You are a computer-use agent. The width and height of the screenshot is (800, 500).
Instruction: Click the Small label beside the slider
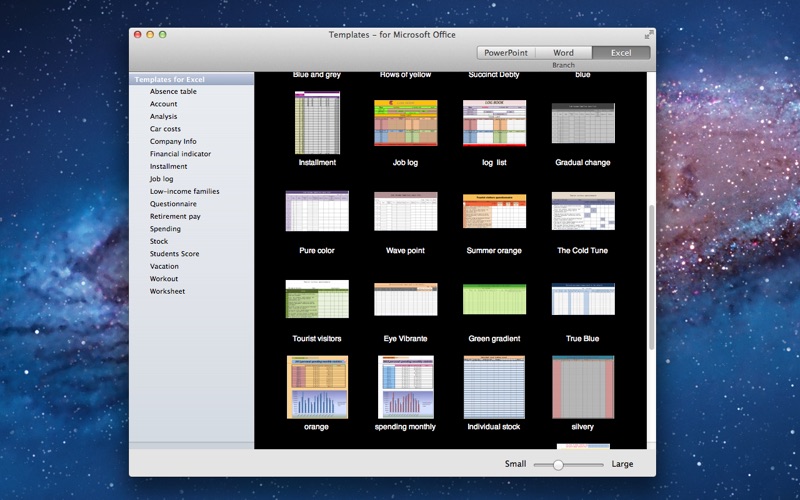coord(515,464)
